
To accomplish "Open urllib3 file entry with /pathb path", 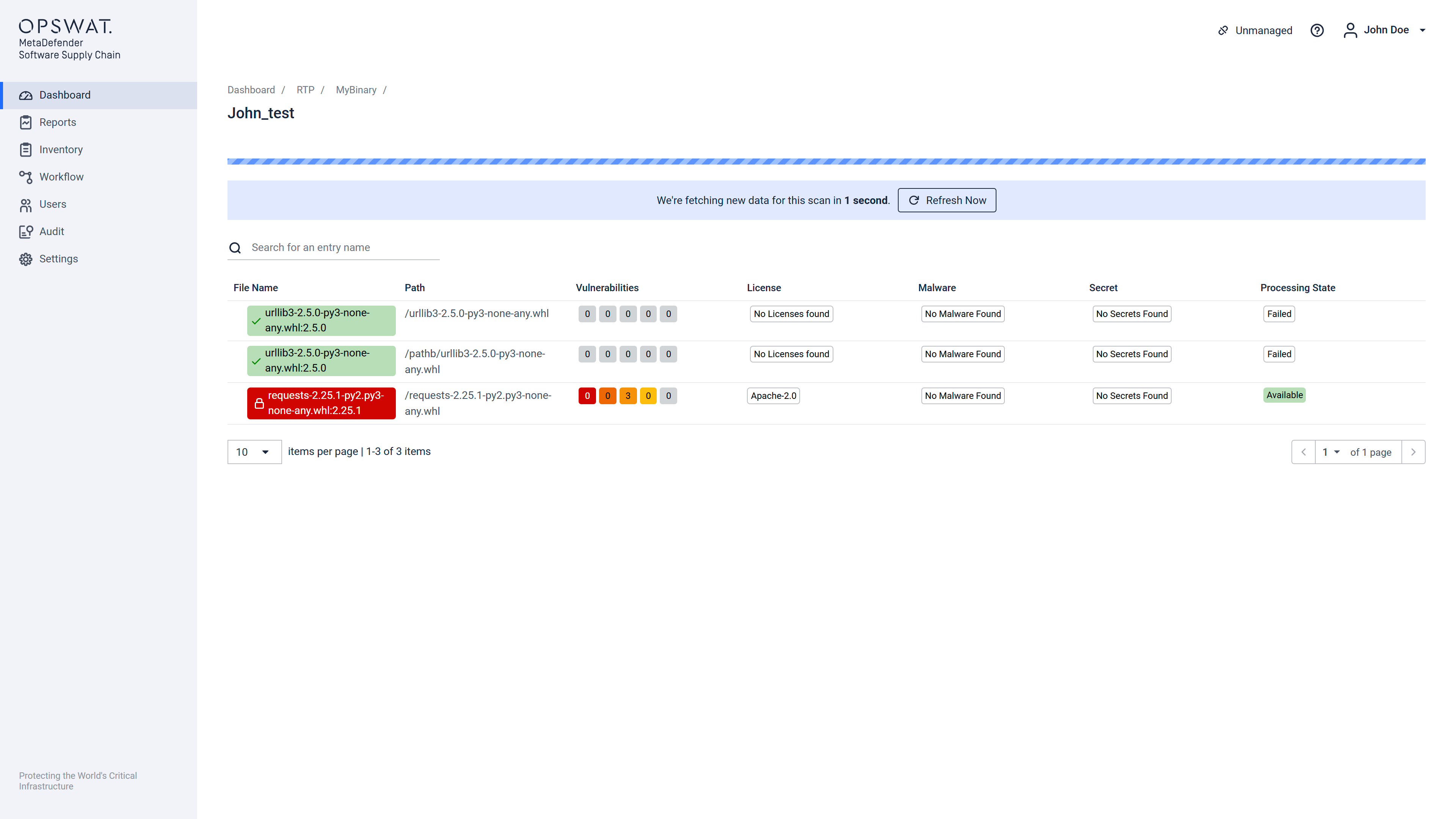I will [321, 361].
